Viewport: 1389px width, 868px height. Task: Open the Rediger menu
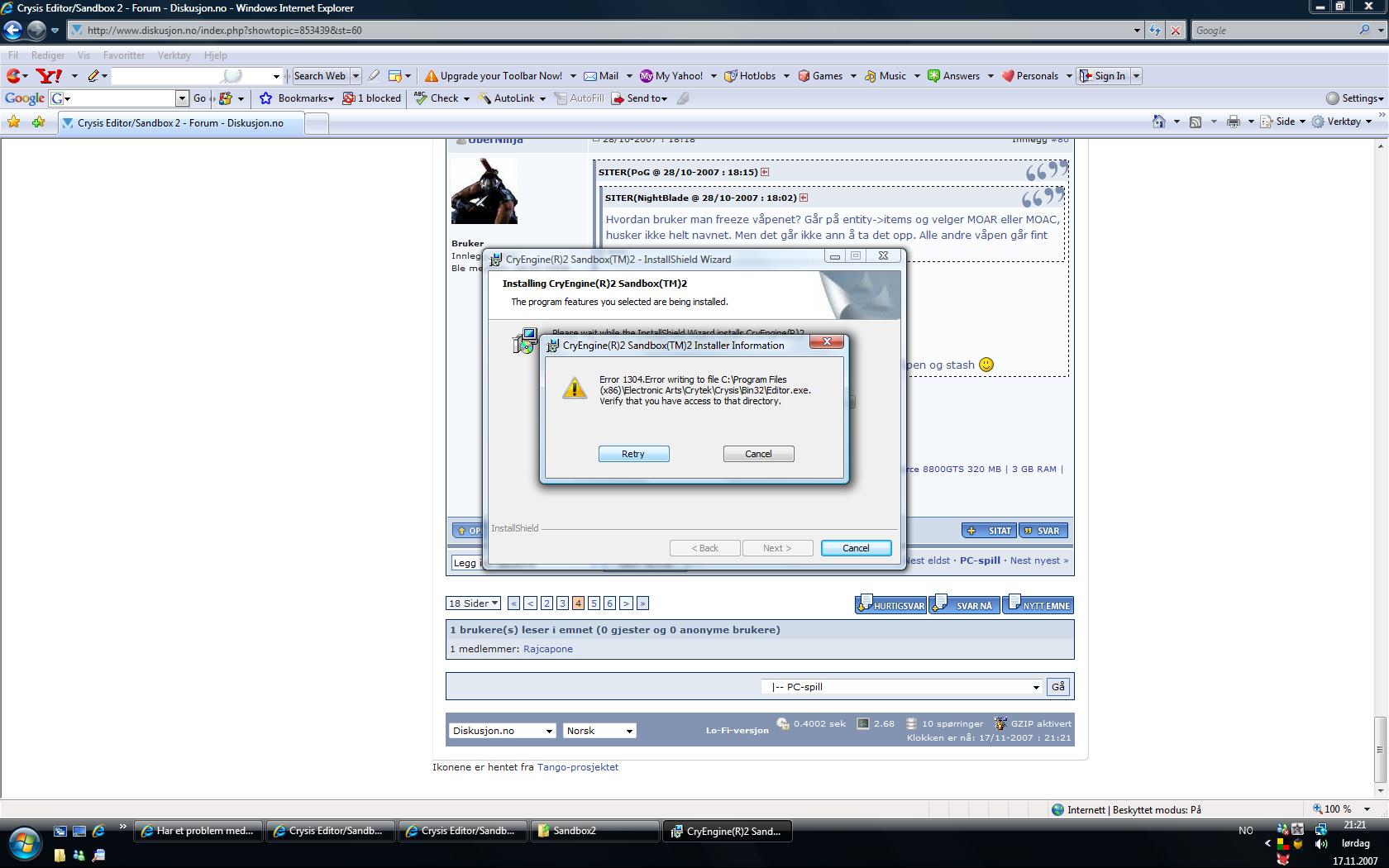coord(48,55)
